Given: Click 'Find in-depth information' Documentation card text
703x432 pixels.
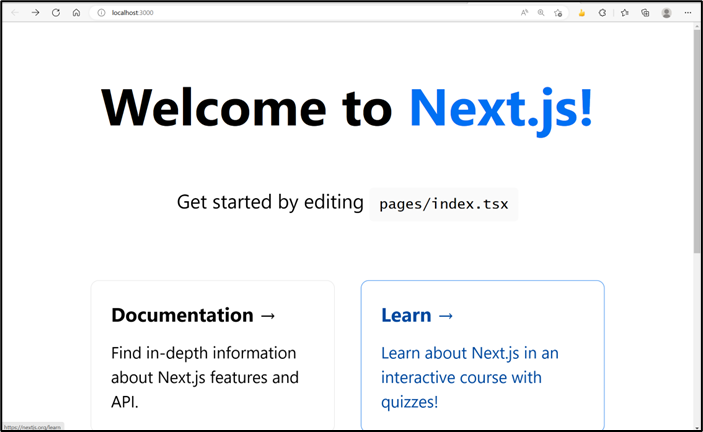Looking at the screenshot, I should tap(204, 353).
